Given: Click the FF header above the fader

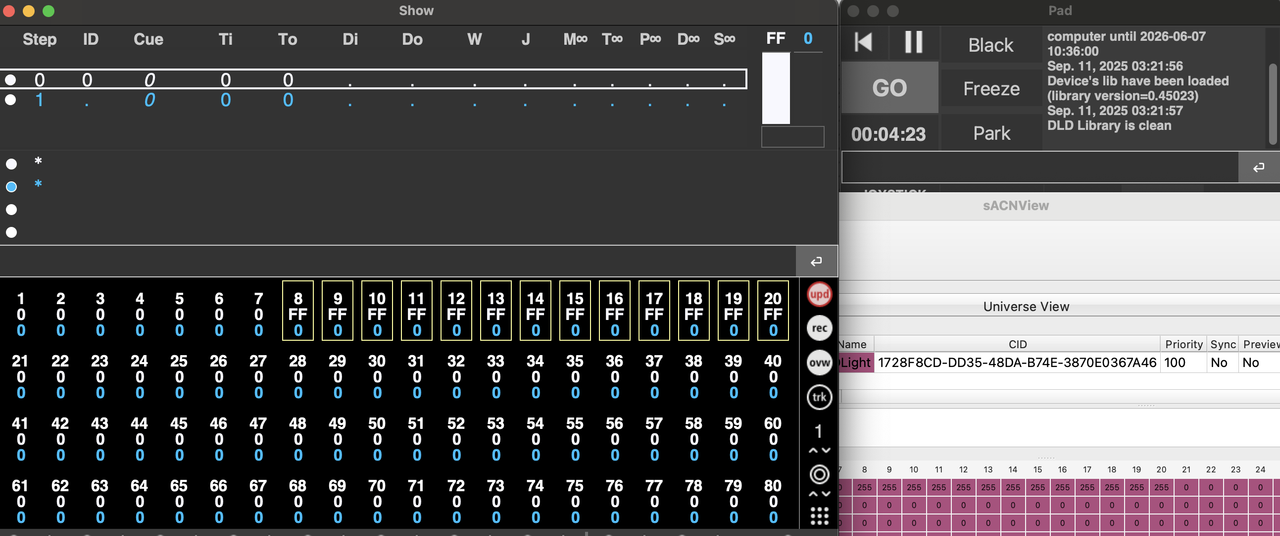Looking at the screenshot, I should (x=776, y=38).
